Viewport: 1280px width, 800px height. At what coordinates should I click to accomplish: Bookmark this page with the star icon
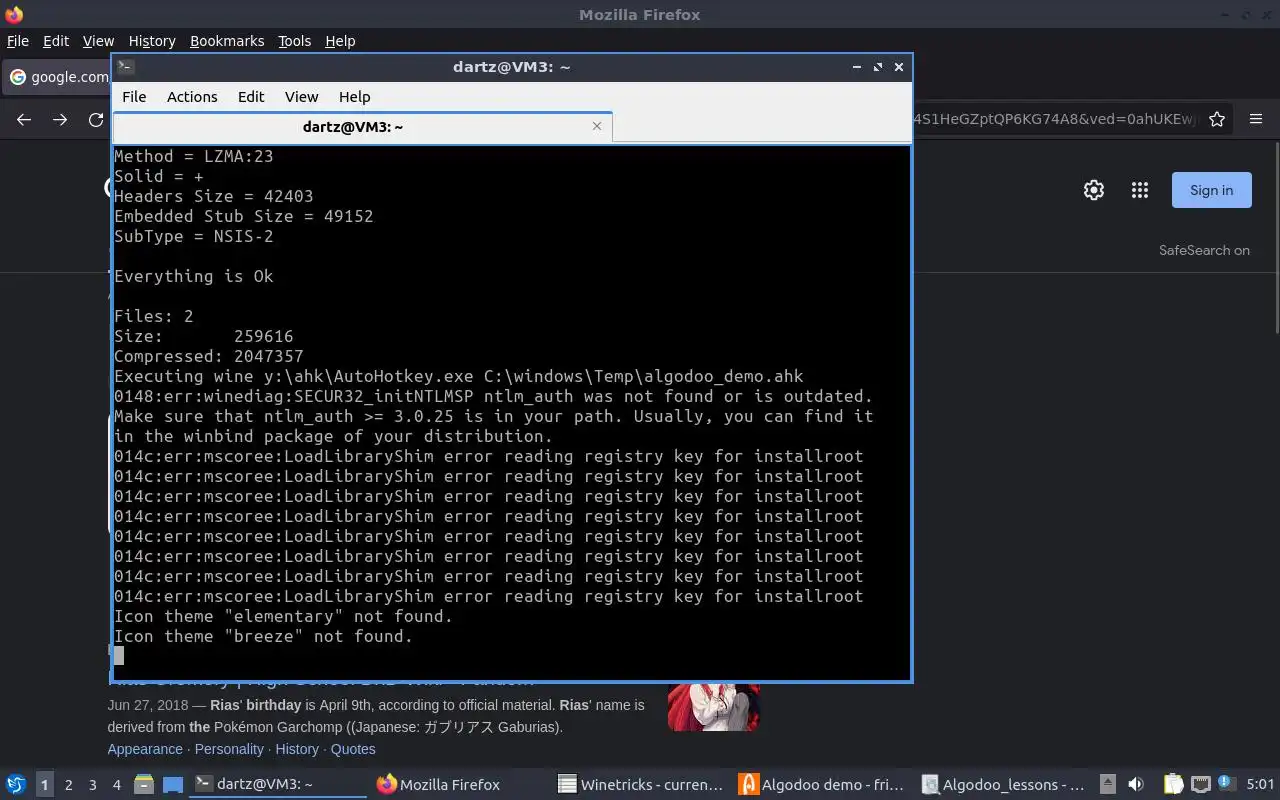click(1217, 119)
